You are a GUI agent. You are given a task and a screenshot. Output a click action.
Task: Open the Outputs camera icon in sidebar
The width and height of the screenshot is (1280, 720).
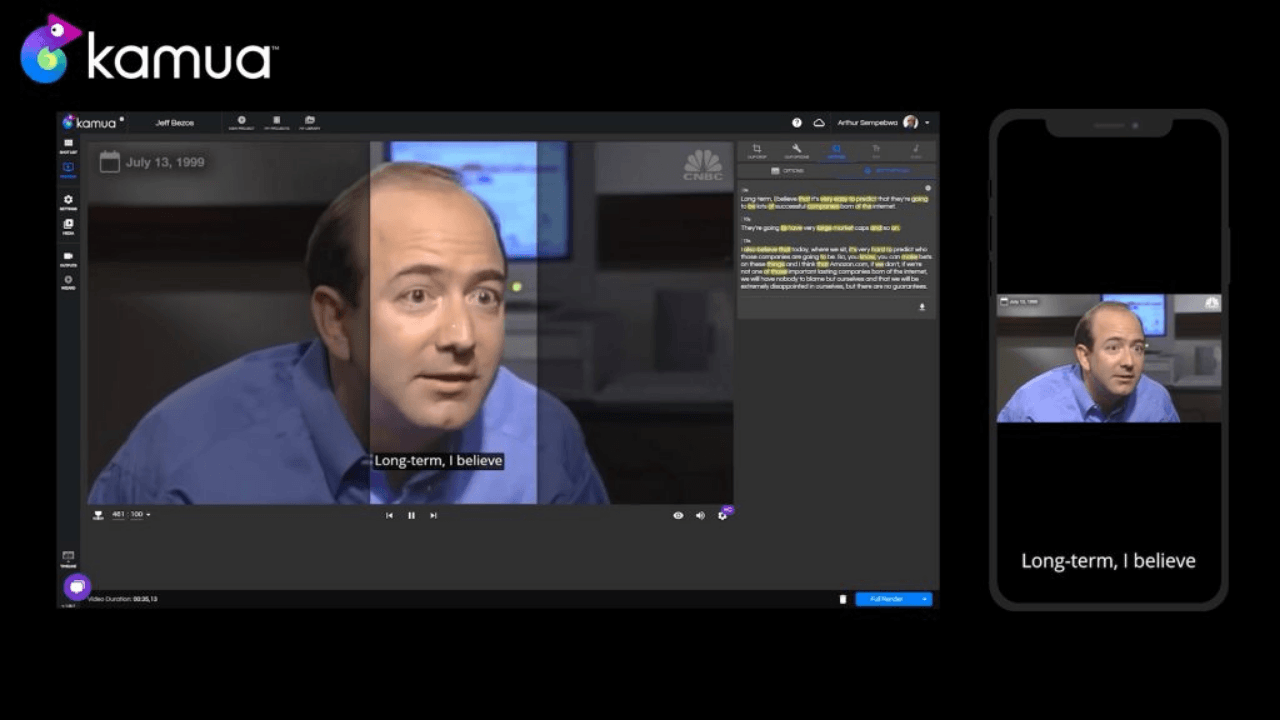(68, 258)
